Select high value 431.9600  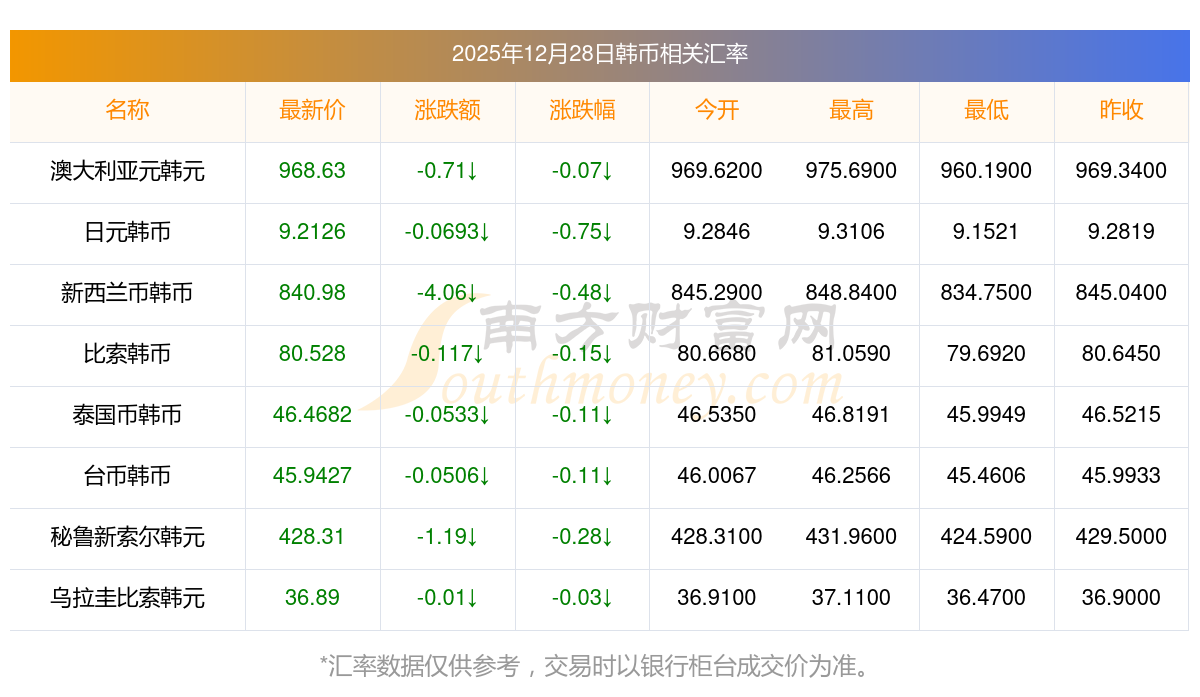point(851,537)
